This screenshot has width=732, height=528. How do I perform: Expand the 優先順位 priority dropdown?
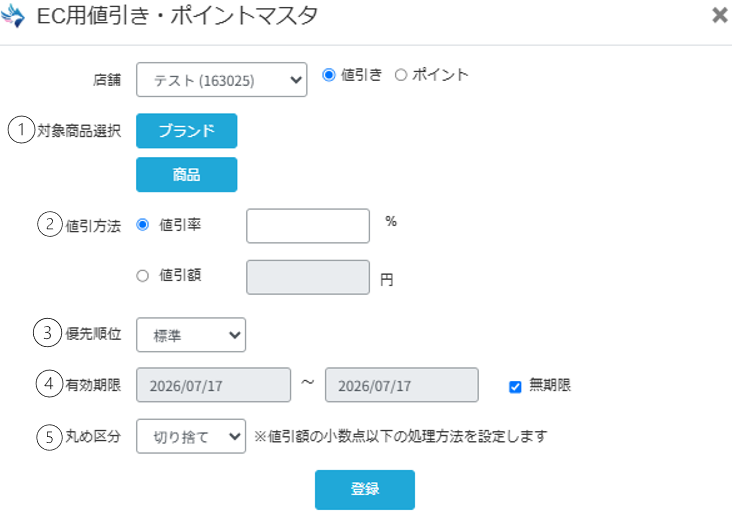190,335
